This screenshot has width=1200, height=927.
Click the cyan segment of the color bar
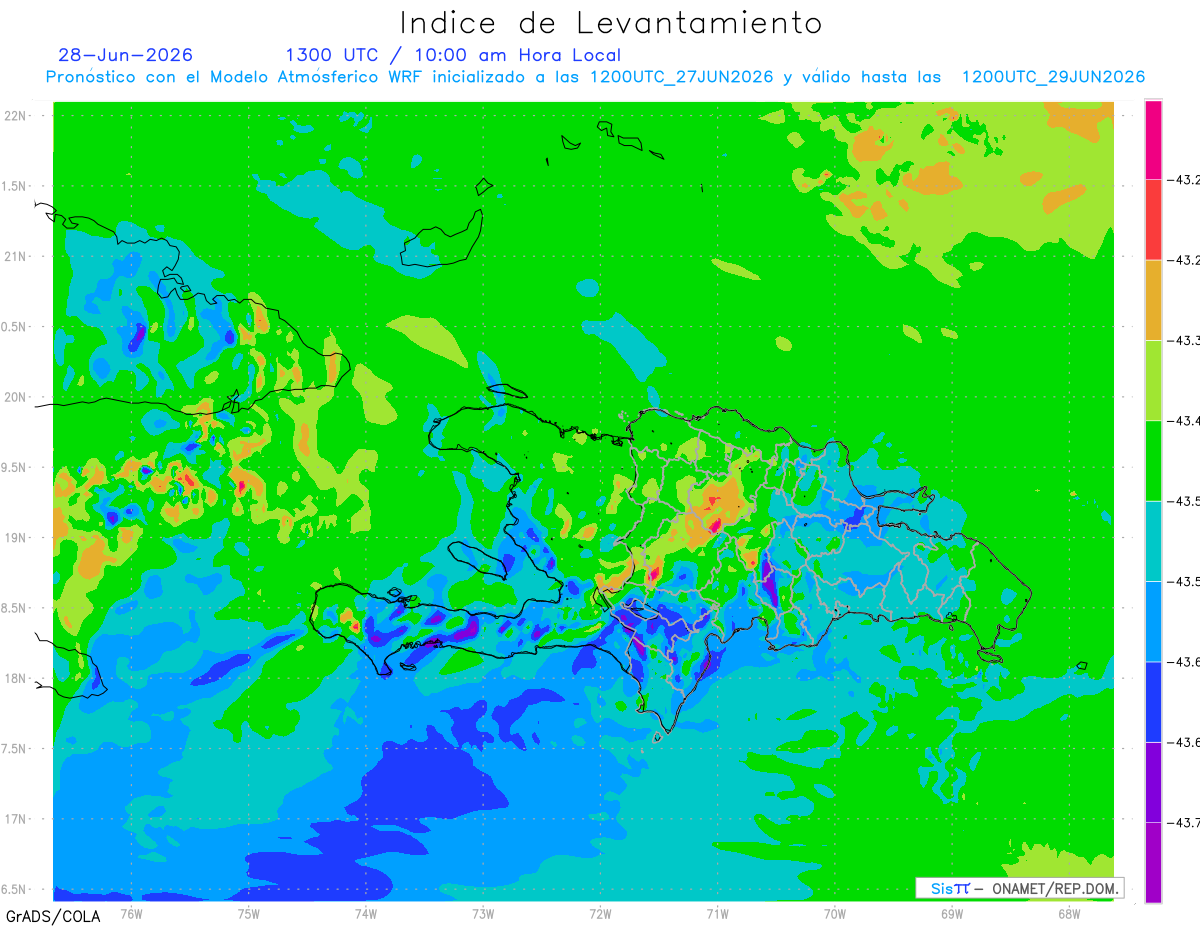pos(1153,541)
